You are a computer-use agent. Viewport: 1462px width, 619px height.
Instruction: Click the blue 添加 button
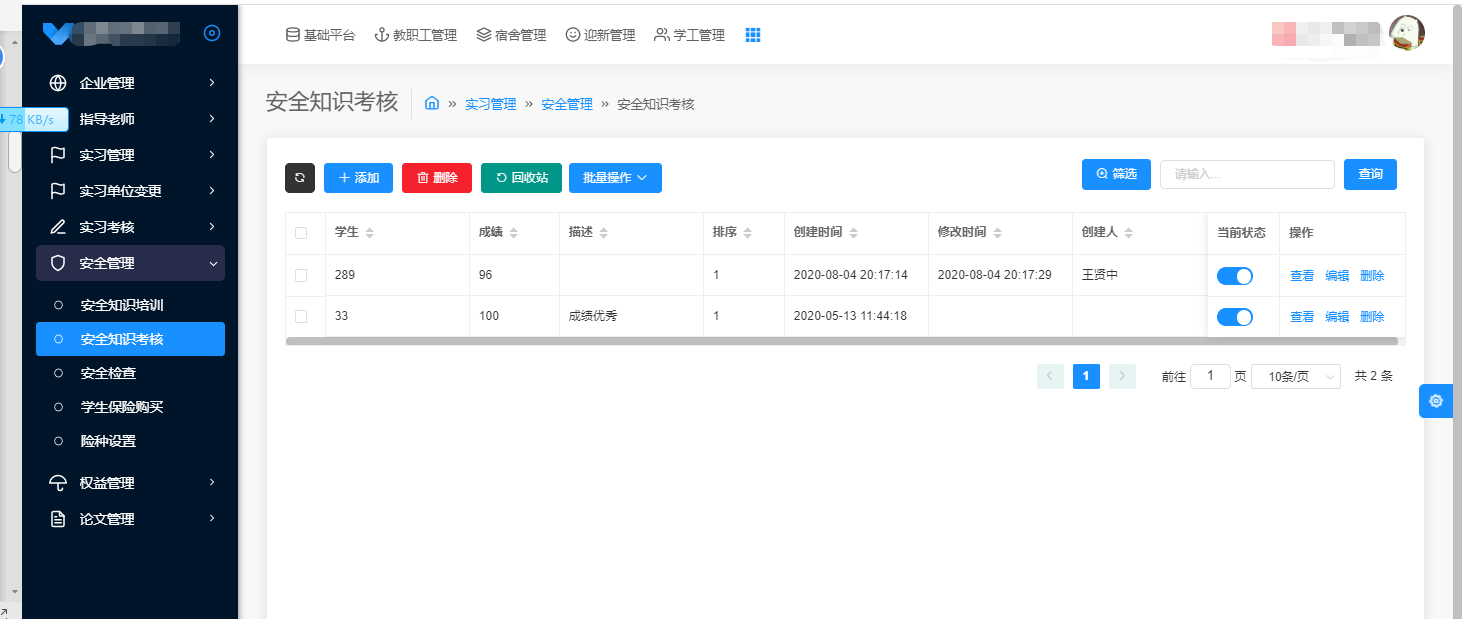coord(358,177)
